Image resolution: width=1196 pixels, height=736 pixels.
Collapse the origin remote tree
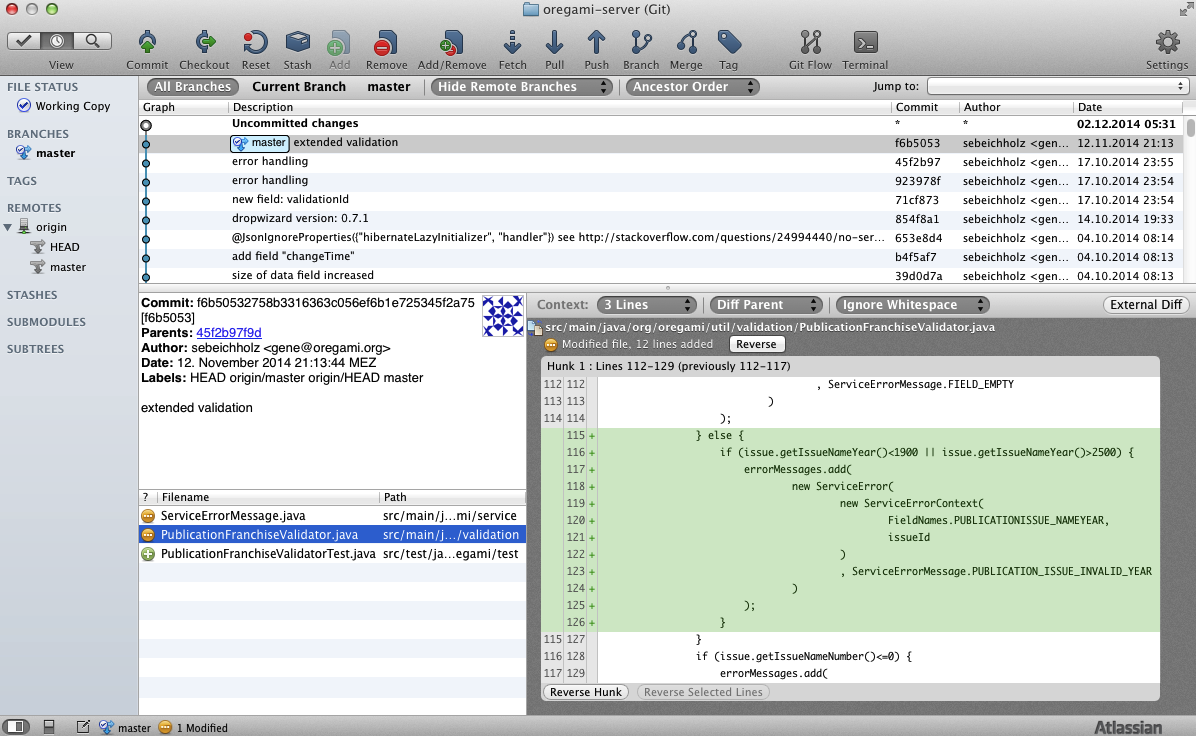point(8,227)
